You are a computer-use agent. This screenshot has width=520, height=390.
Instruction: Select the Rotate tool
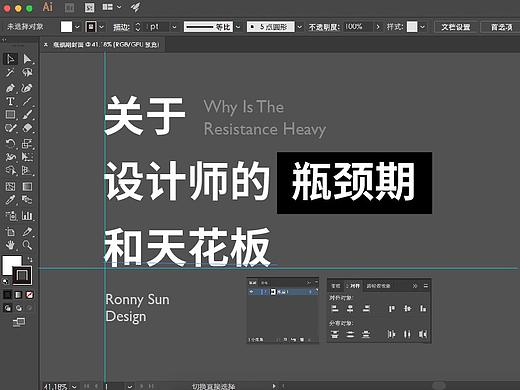click(x=10, y=144)
